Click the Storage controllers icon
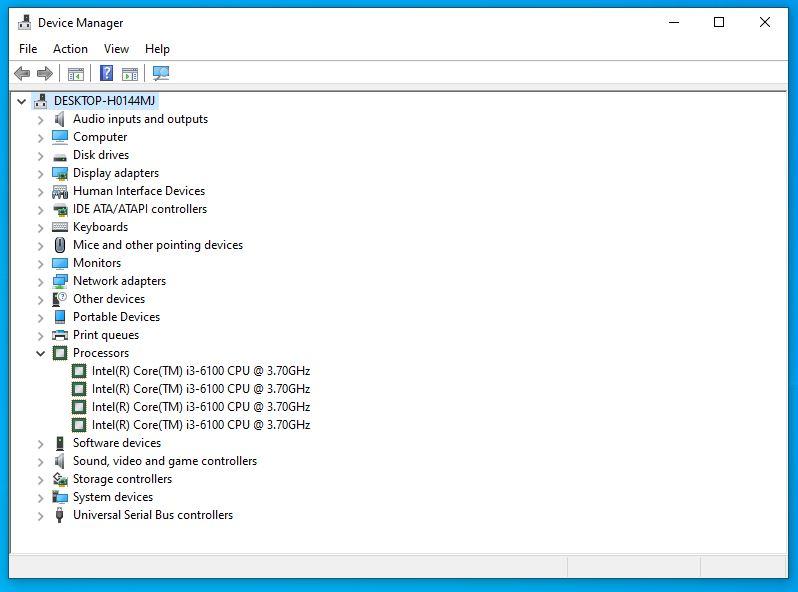This screenshot has width=798, height=592. click(x=60, y=479)
